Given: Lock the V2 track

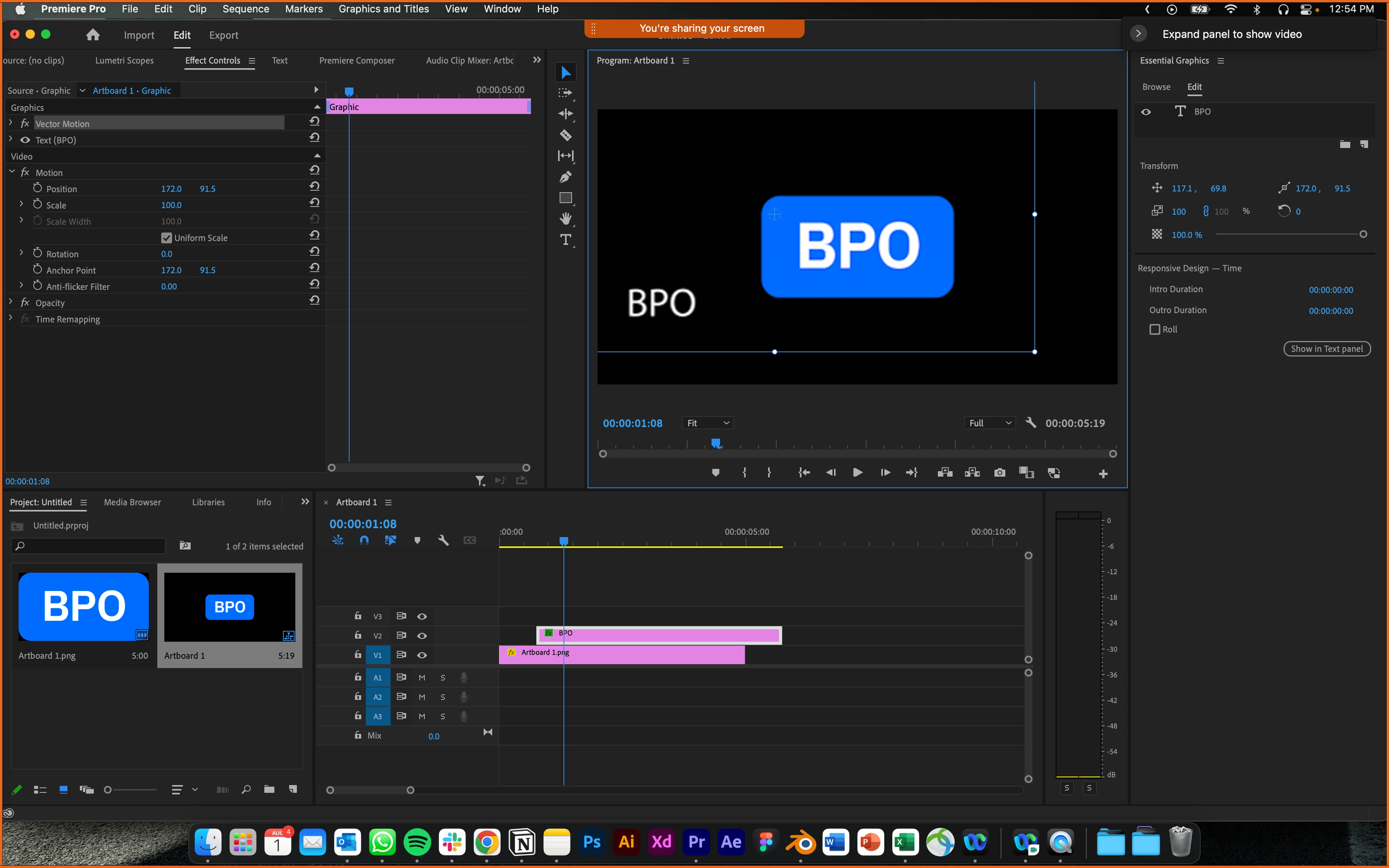Looking at the screenshot, I should 358,635.
